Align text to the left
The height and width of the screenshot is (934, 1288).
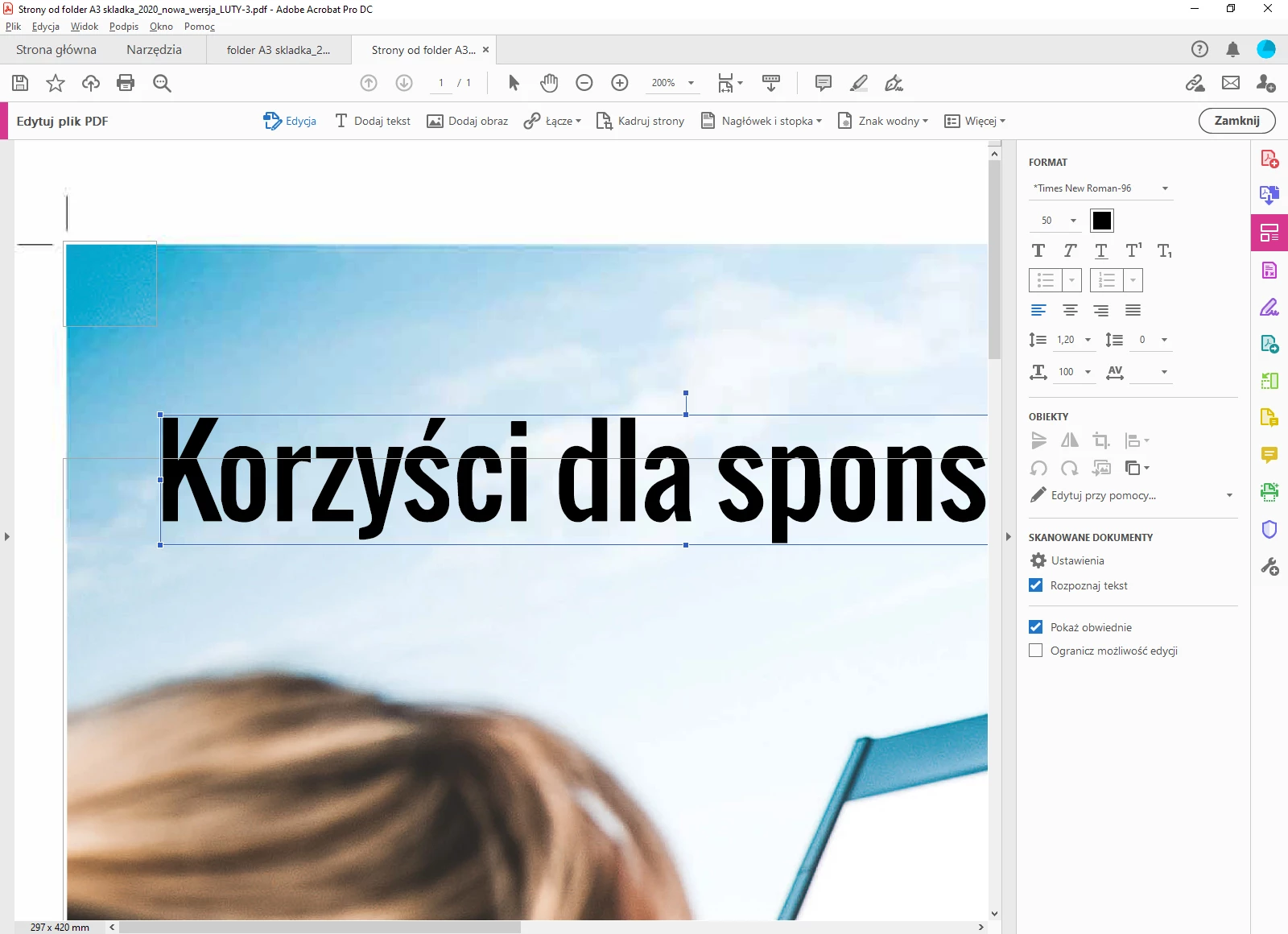point(1038,310)
